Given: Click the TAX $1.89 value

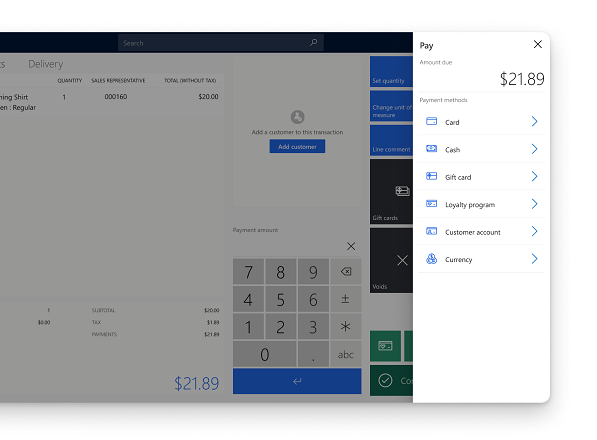Looking at the screenshot, I should pos(213,322).
